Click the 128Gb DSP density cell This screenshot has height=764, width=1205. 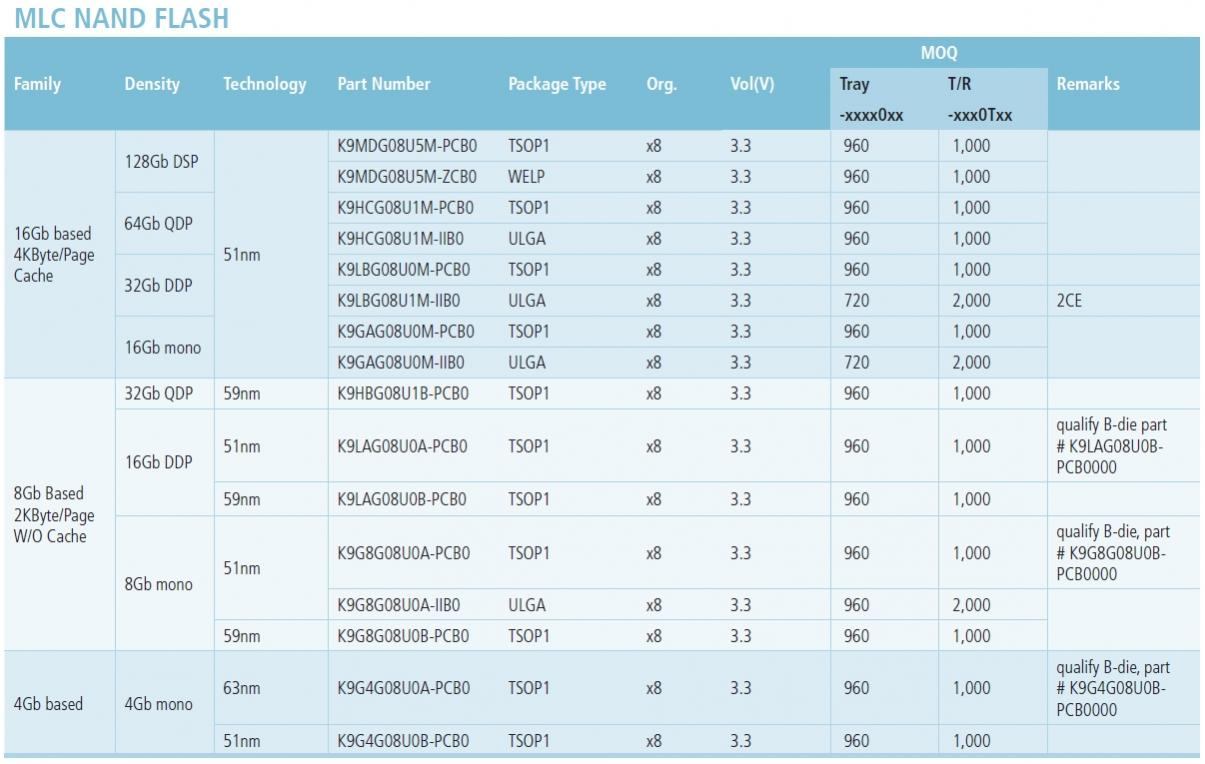click(x=161, y=161)
